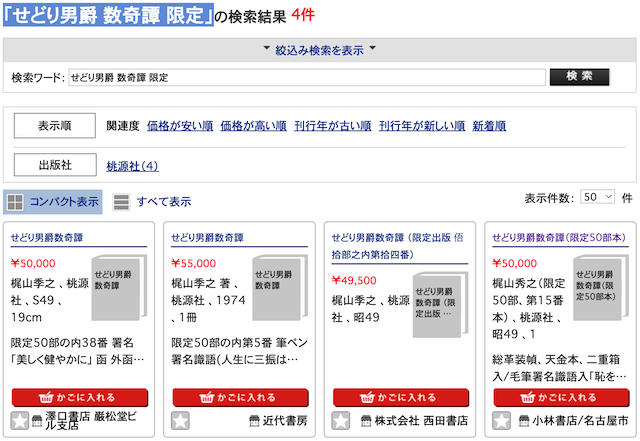This screenshot has height=441, width=640.
Task: Add the 西田書店 book to cart
Action: 401,398
